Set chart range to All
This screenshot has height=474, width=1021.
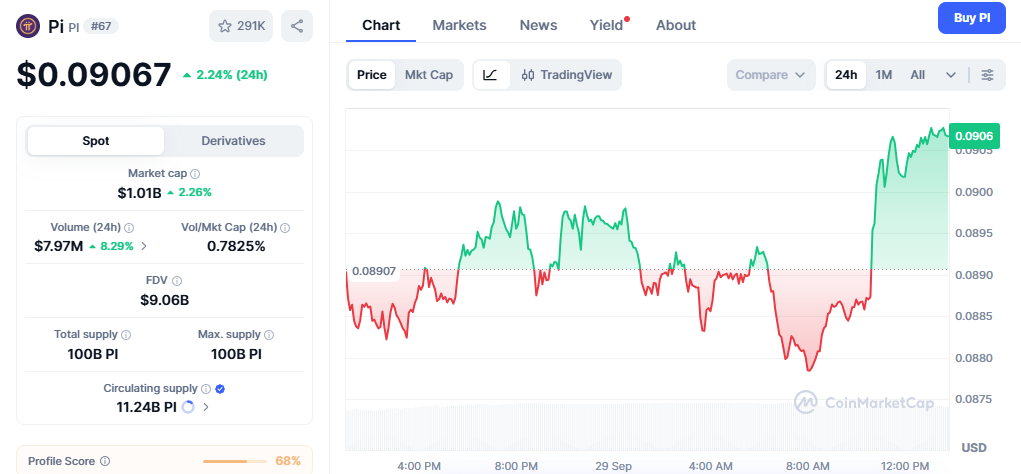click(917, 75)
